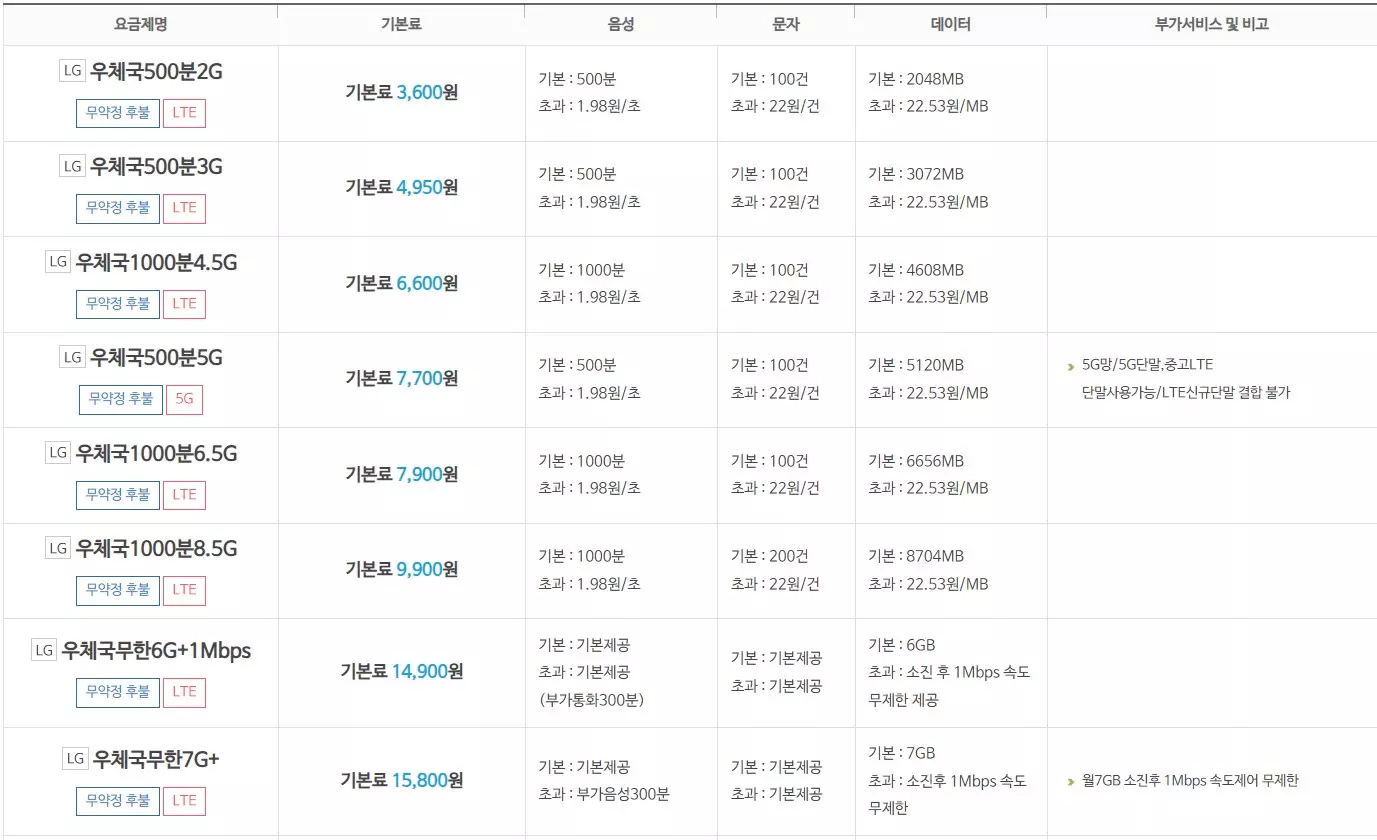Click the LG badge beside 우체국무한6G+1Mbps
The width and height of the screenshot is (1377, 840).
(44, 651)
